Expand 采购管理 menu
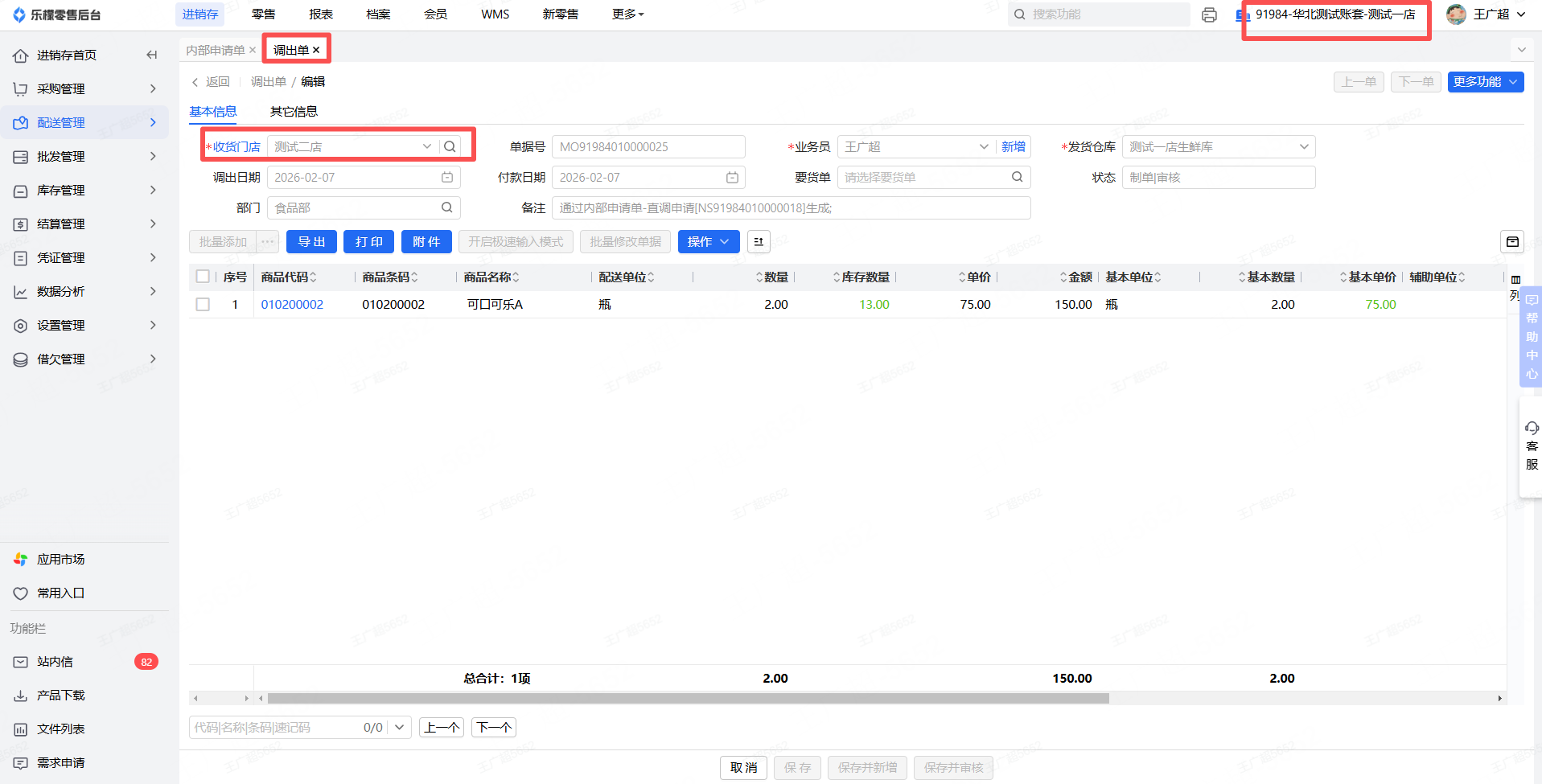This screenshot has height=784, width=1542. (x=84, y=88)
